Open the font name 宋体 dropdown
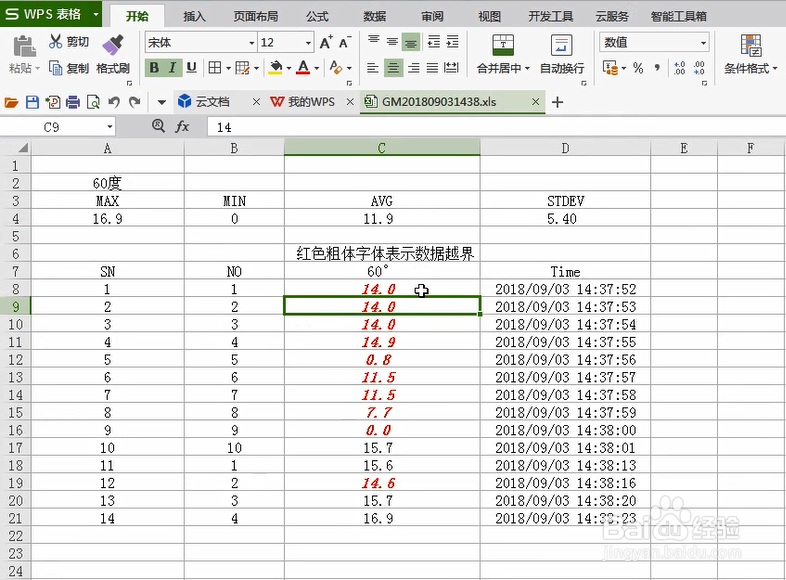This screenshot has width=786, height=580. [252, 43]
